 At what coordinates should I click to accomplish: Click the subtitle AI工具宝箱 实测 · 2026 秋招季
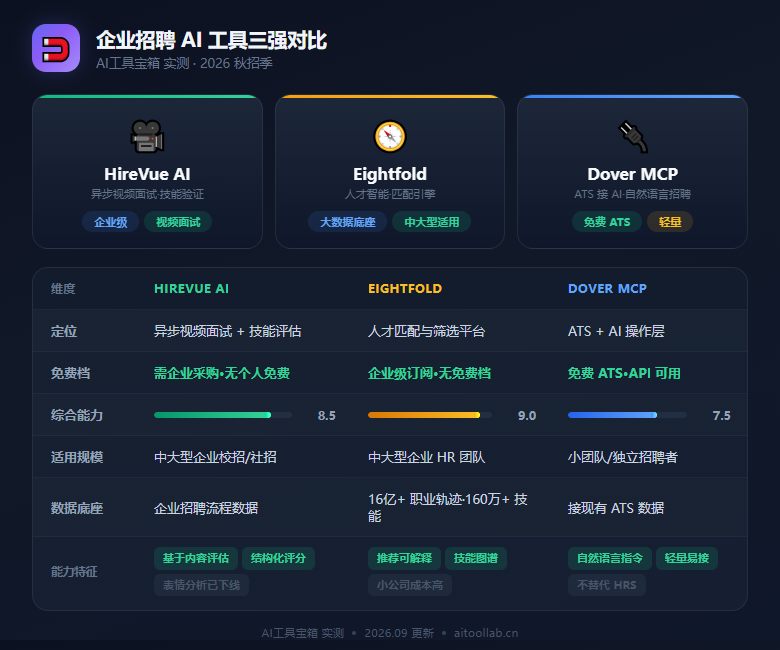click(x=184, y=63)
